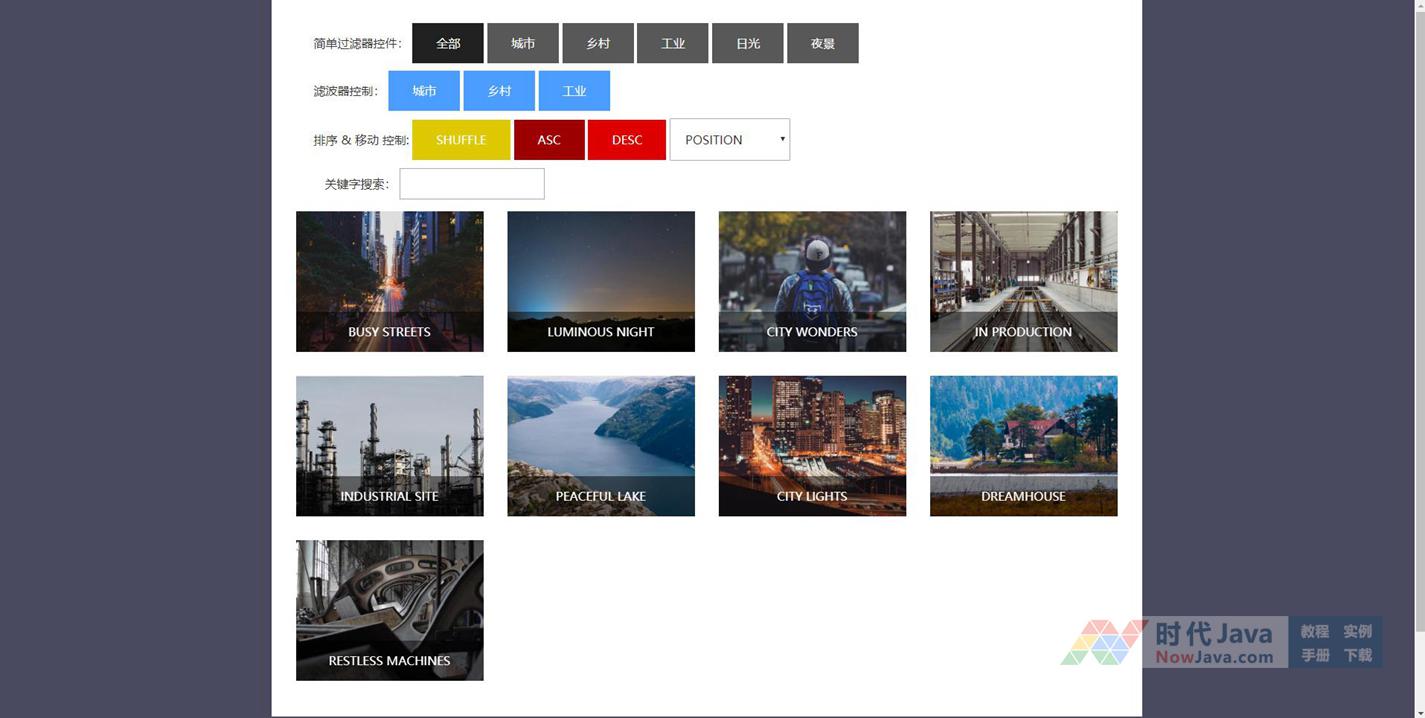The width and height of the screenshot is (1425, 718).
Task: Sort items with the ASC button
Action: [549, 140]
